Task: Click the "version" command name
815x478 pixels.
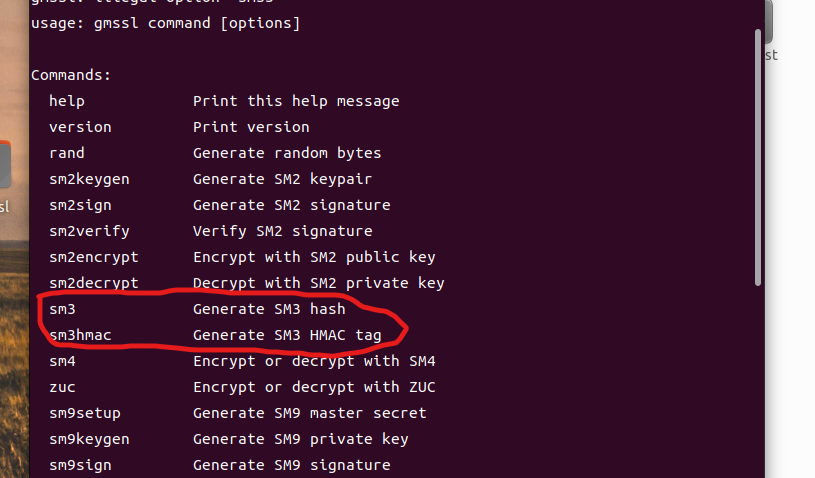Action: [80, 127]
